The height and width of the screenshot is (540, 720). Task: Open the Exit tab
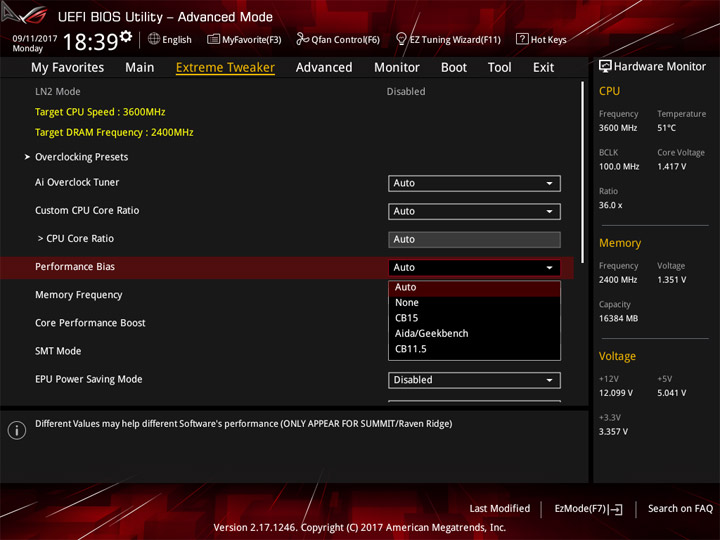point(543,68)
